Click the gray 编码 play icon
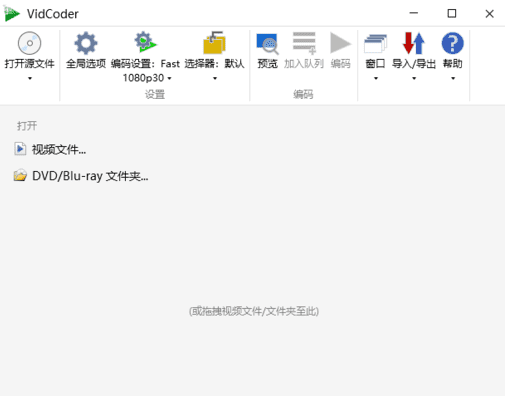This screenshot has width=505, height=396. tap(340, 43)
